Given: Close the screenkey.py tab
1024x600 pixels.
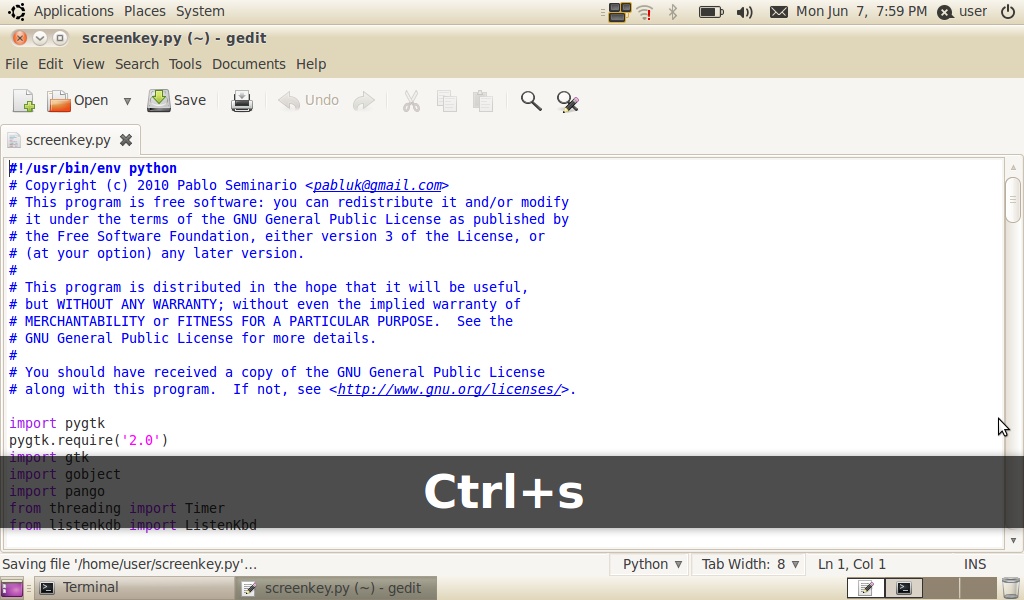Looking at the screenshot, I should point(126,140).
